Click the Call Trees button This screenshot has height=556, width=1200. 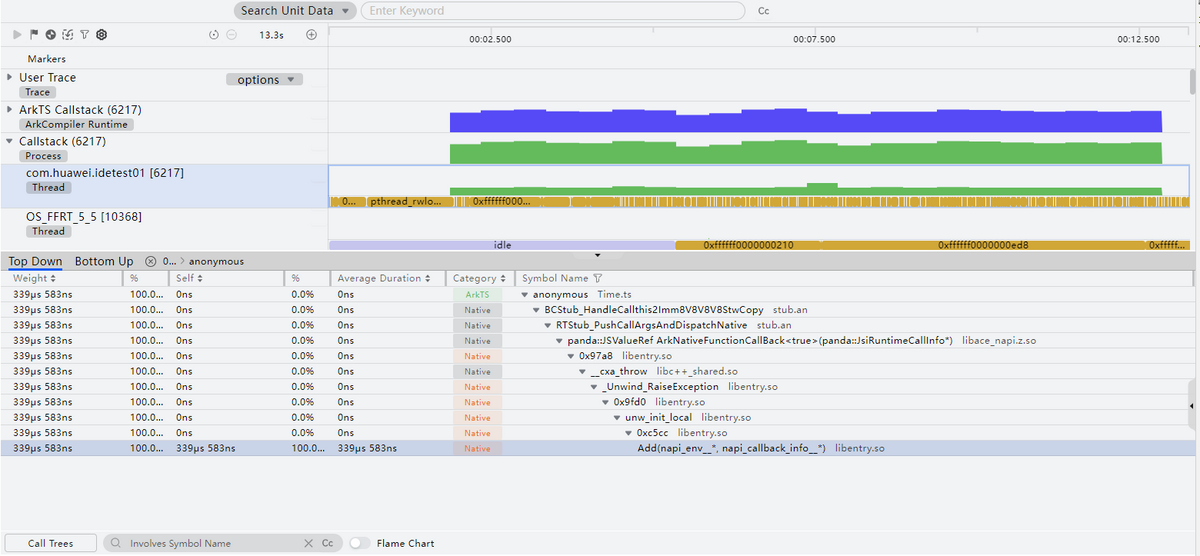pos(50,543)
